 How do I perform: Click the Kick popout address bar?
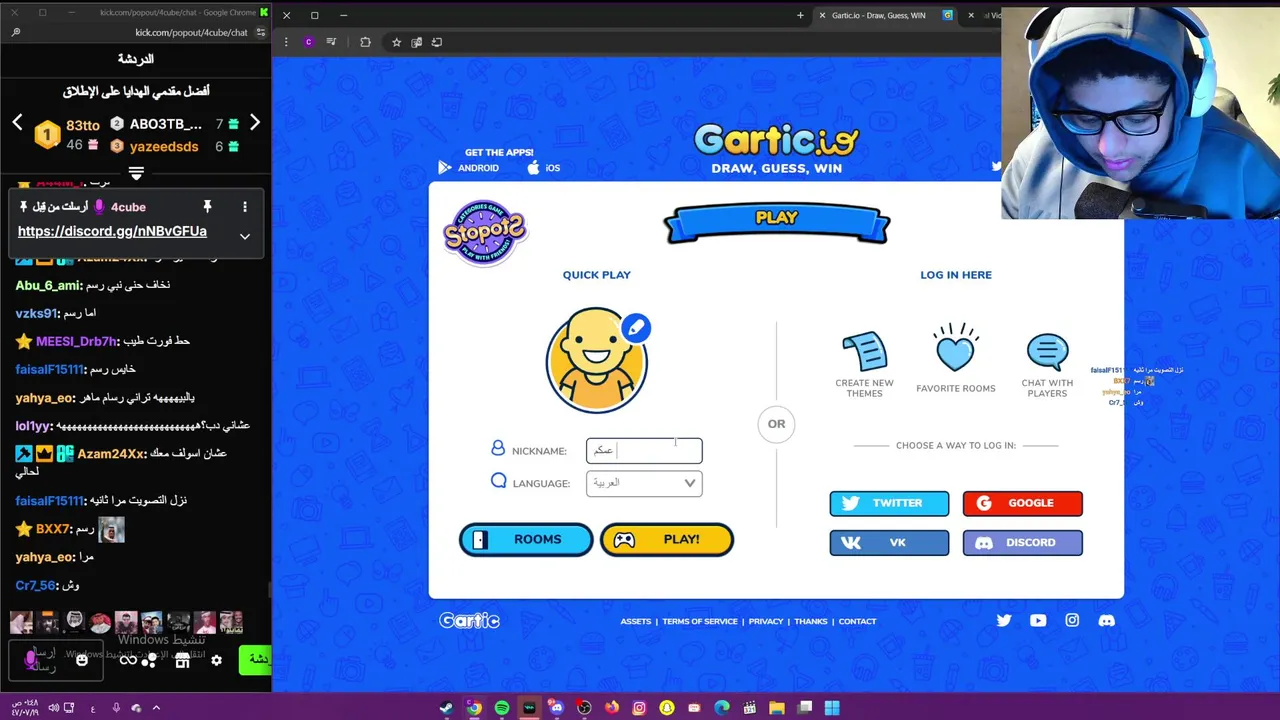click(190, 32)
